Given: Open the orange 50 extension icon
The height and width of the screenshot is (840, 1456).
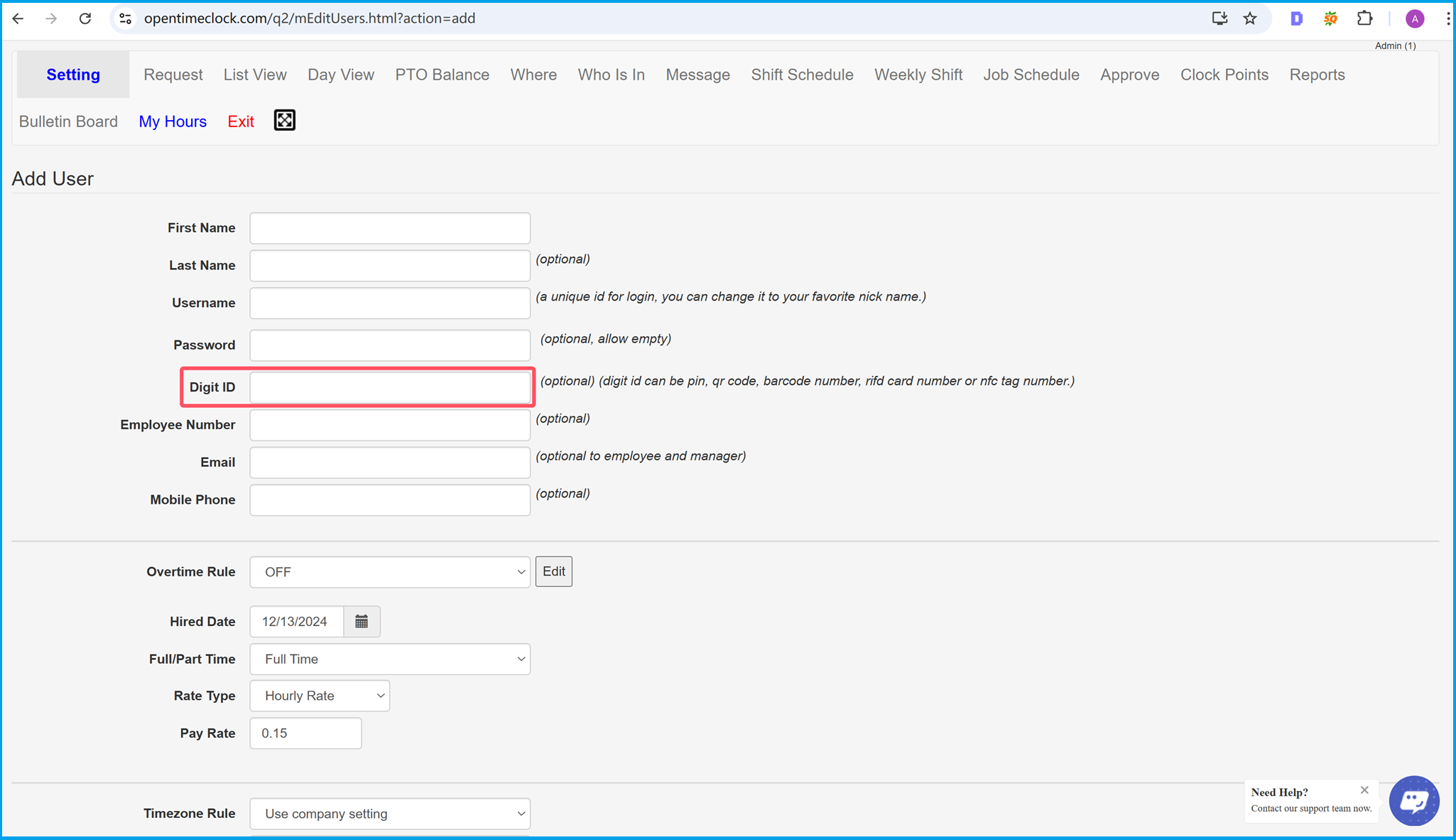Looking at the screenshot, I should pyautogui.click(x=1330, y=18).
